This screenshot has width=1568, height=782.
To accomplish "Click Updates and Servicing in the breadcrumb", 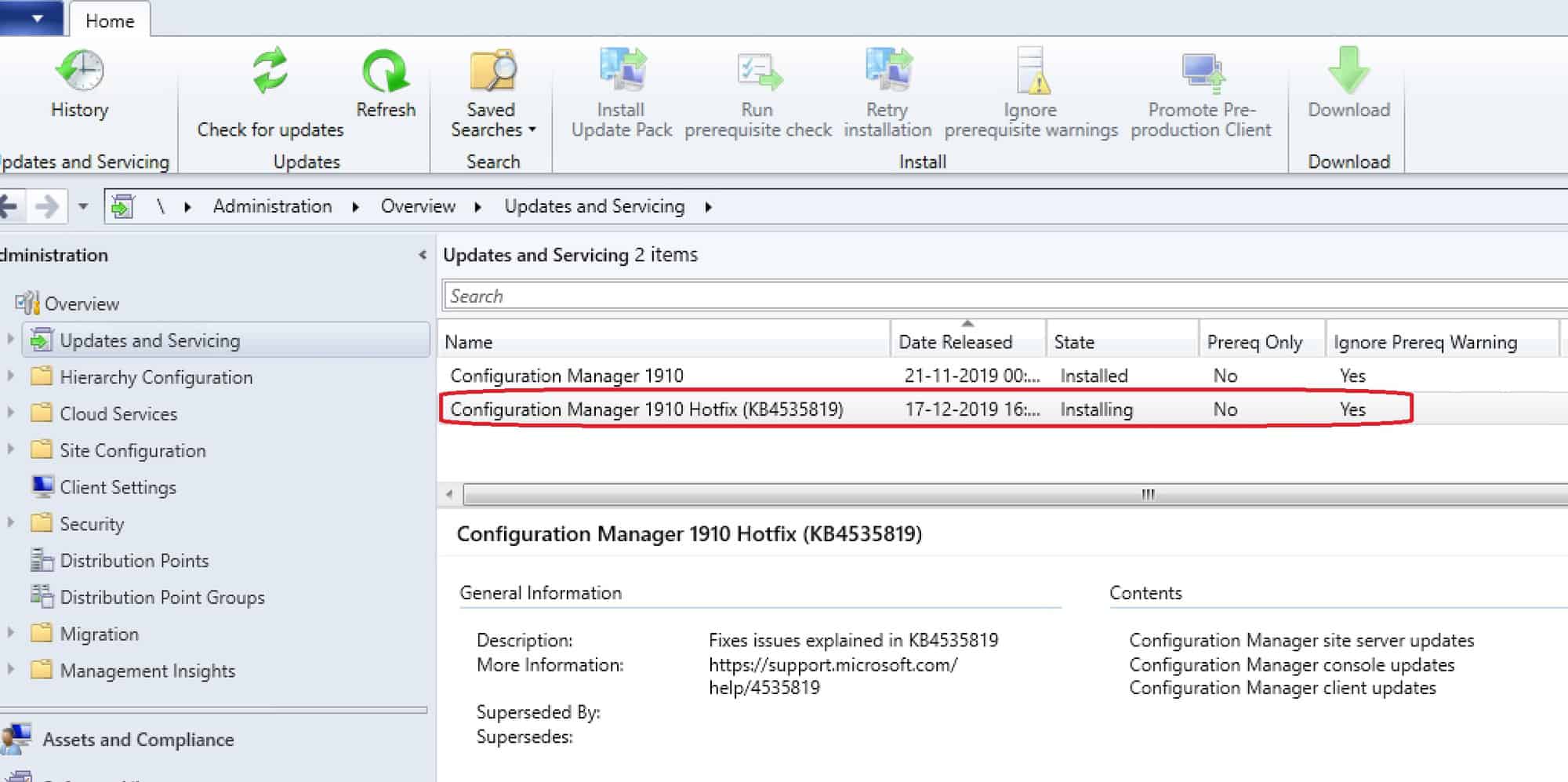I will (594, 206).
